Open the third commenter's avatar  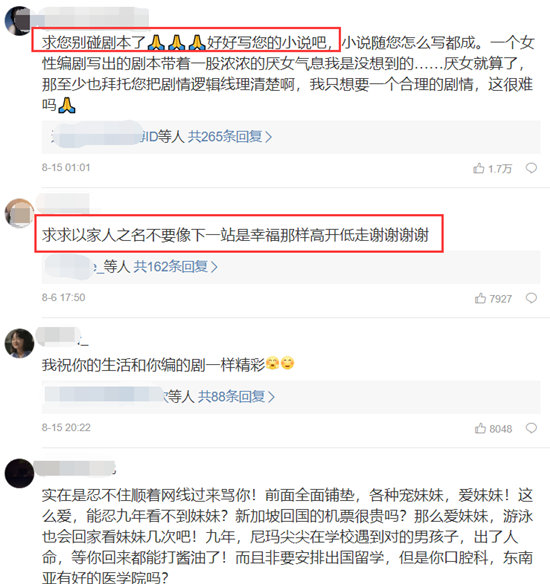(19, 343)
